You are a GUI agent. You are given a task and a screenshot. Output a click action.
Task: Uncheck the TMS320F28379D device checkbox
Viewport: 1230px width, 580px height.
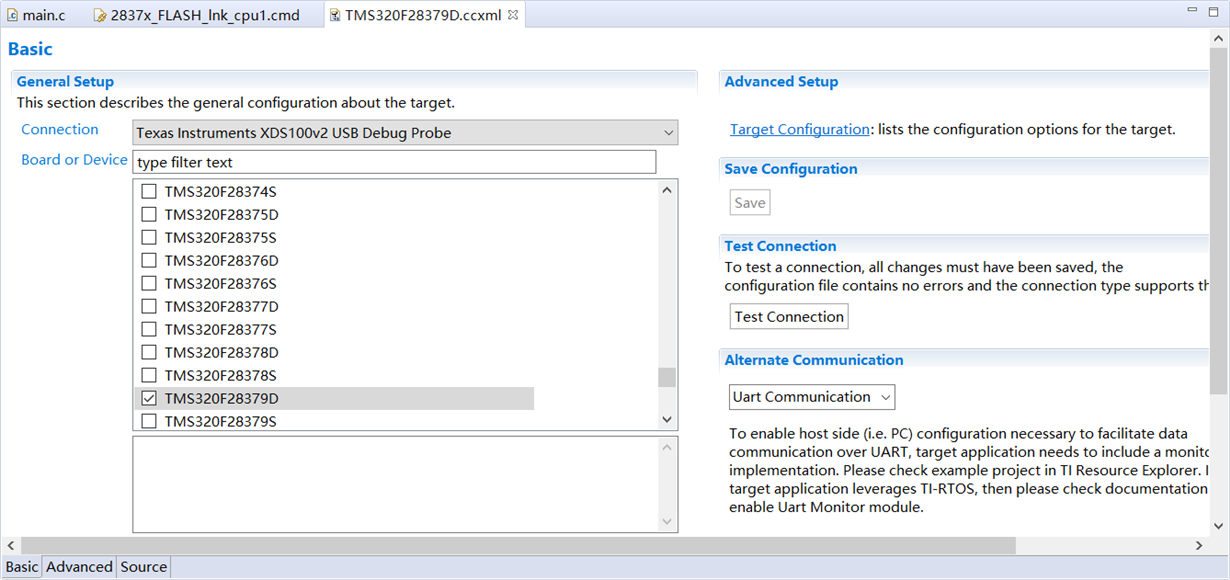(x=149, y=398)
